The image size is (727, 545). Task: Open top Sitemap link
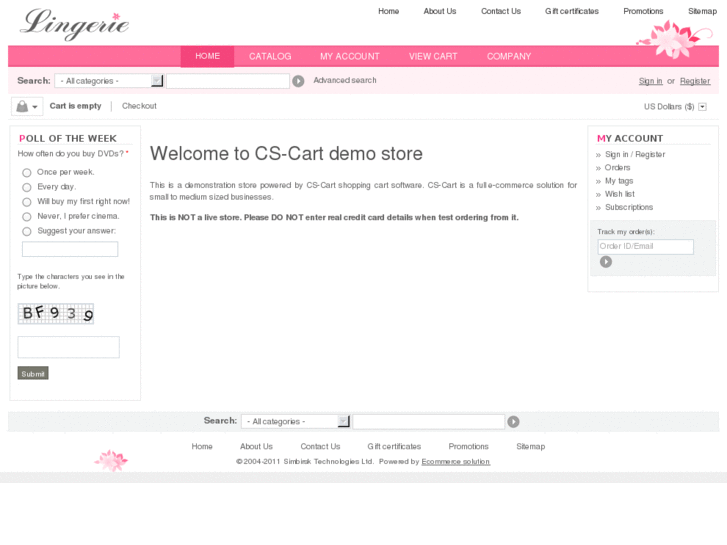pos(702,11)
